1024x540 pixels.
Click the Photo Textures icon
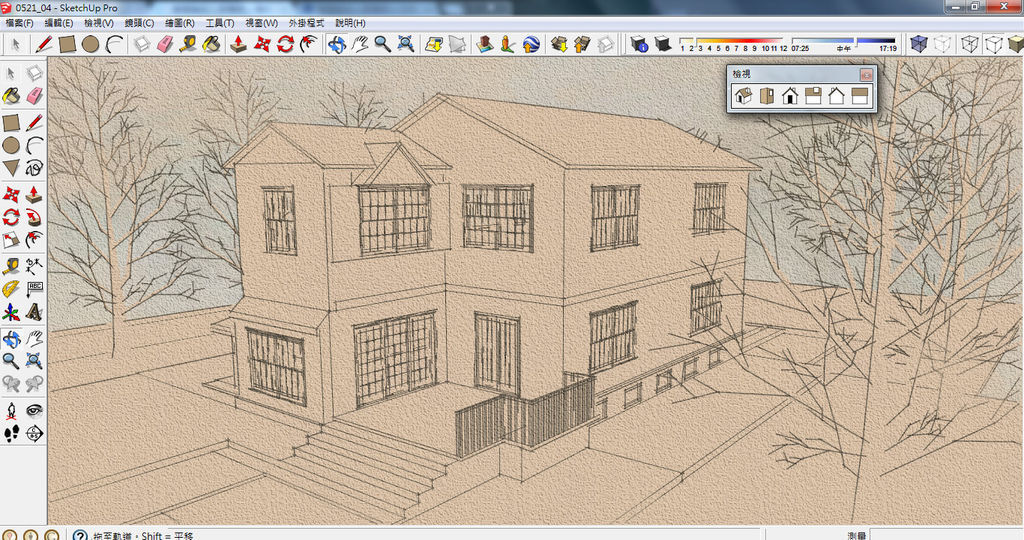click(x=507, y=44)
